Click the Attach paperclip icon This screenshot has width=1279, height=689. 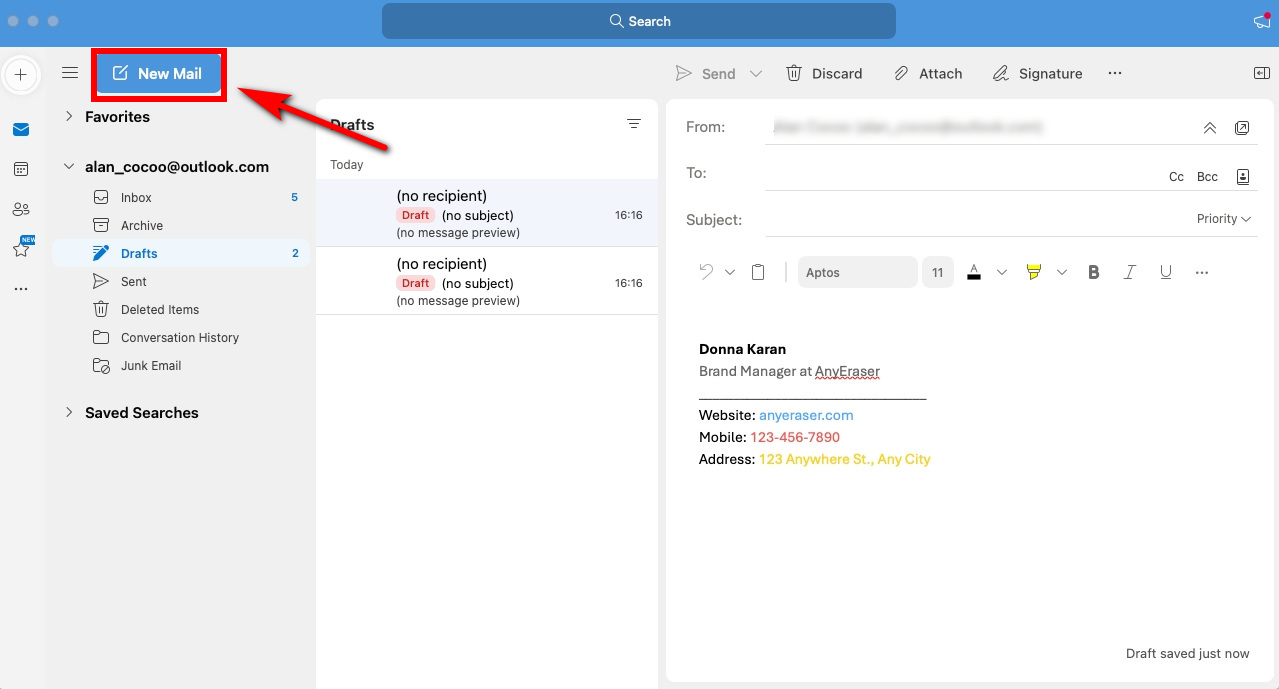(x=901, y=73)
